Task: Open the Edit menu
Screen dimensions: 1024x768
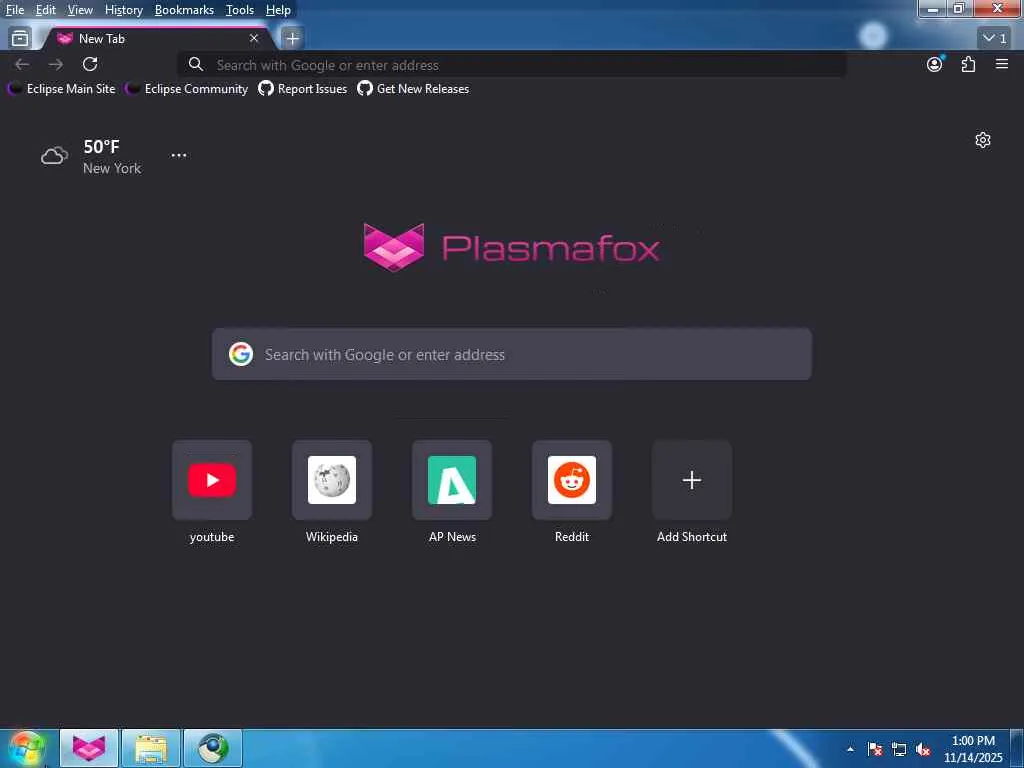Action: 45,10
